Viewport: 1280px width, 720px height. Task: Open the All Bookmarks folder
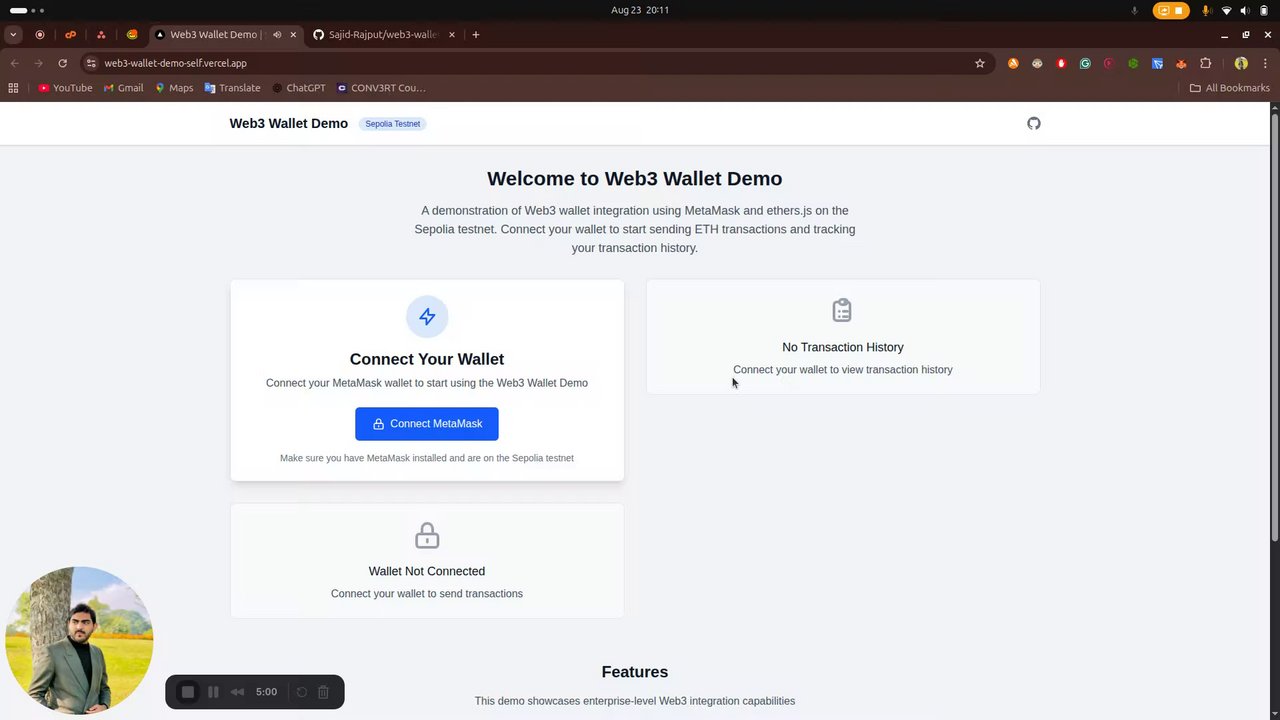click(x=1229, y=88)
